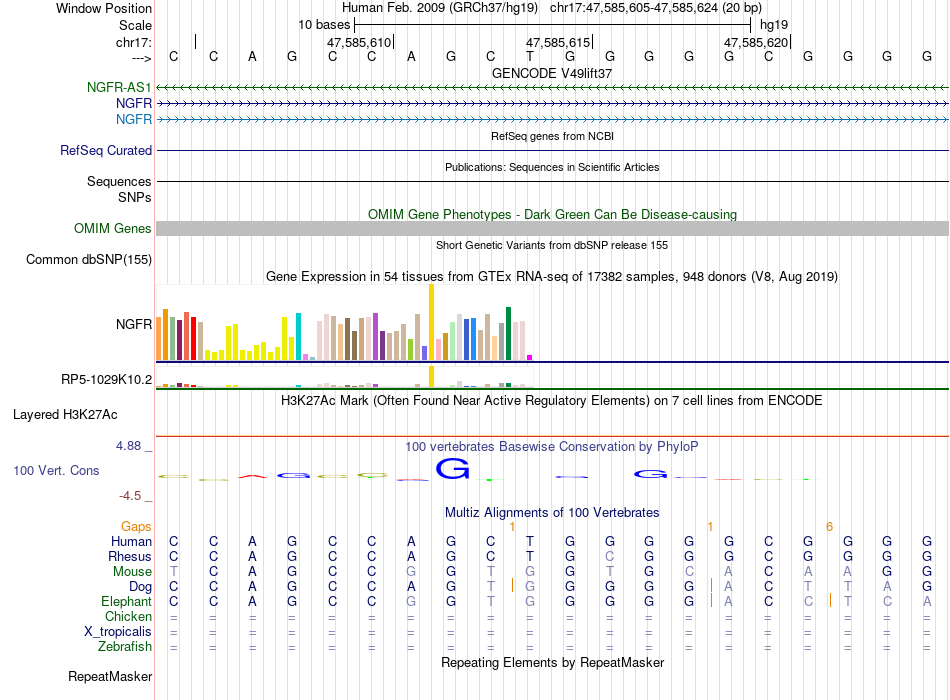Click the 47,585,615 position marker
The height and width of the screenshot is (700, 950).
pos(559,42)
